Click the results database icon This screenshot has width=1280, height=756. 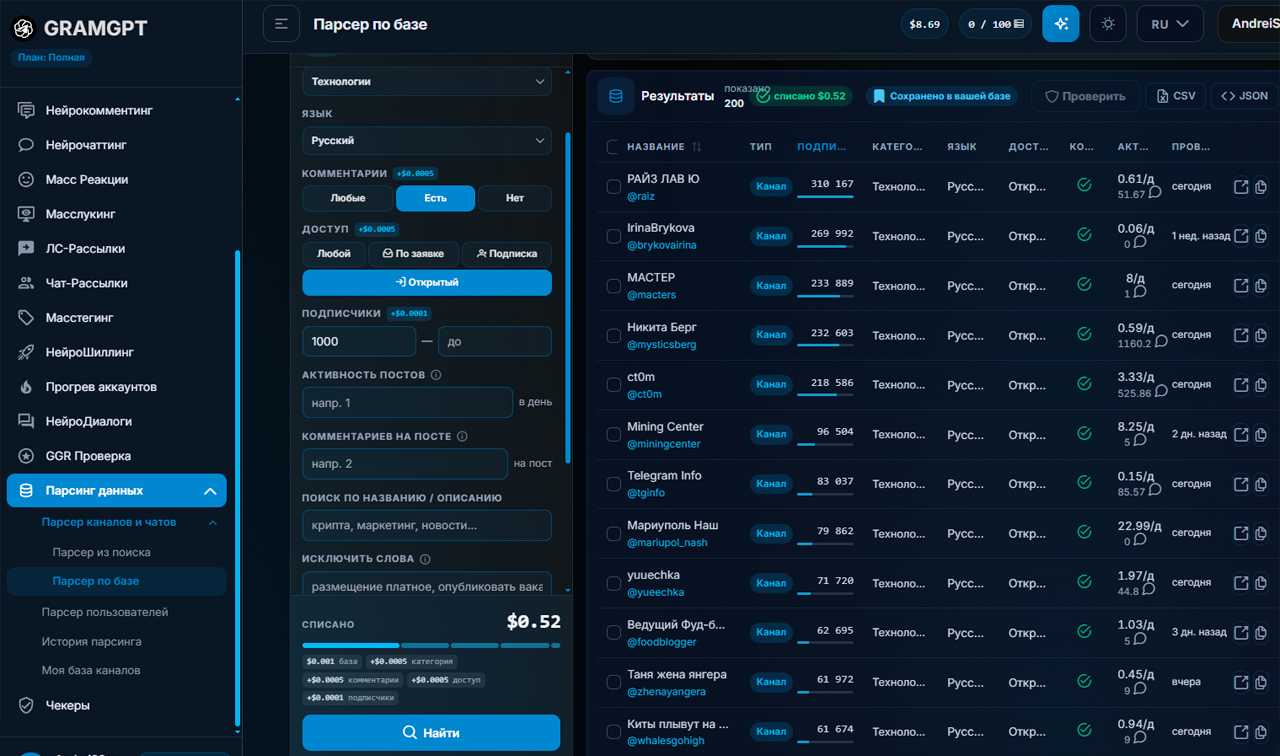616,97
